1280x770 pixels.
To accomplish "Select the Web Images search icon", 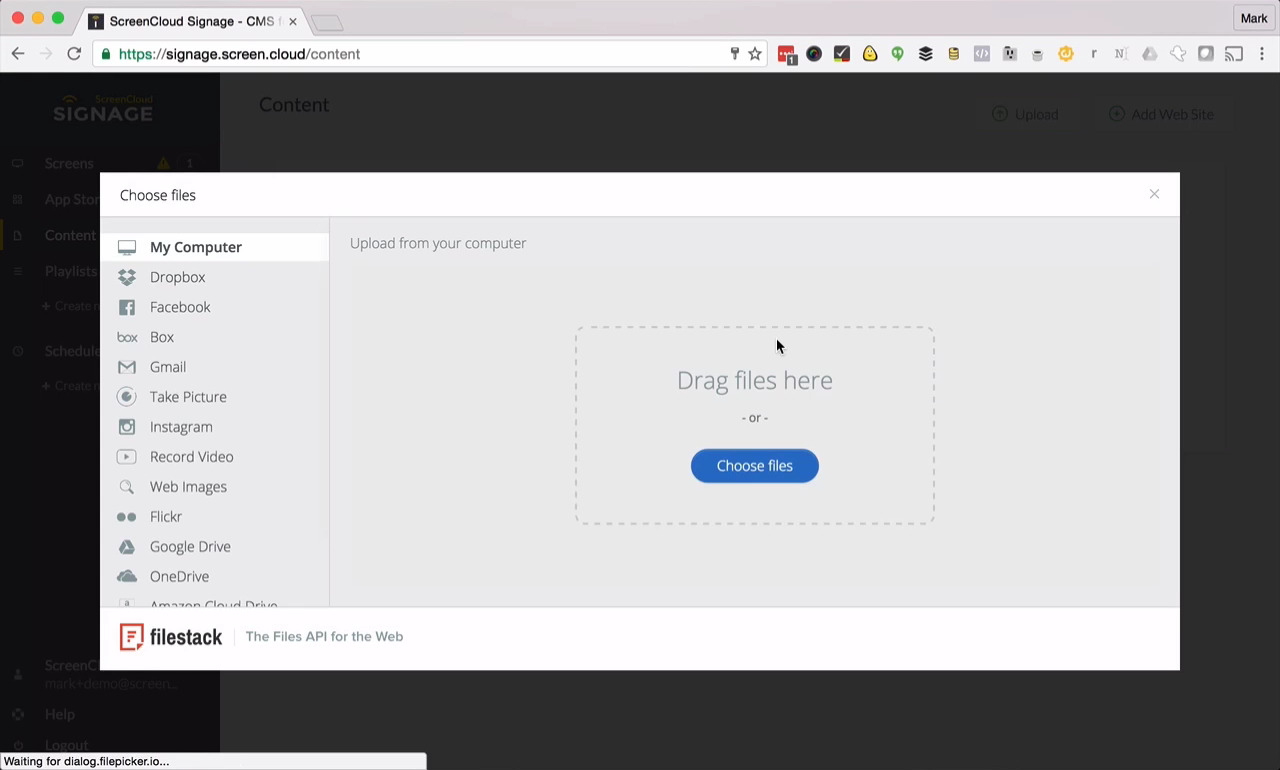I will pos(127,487).
